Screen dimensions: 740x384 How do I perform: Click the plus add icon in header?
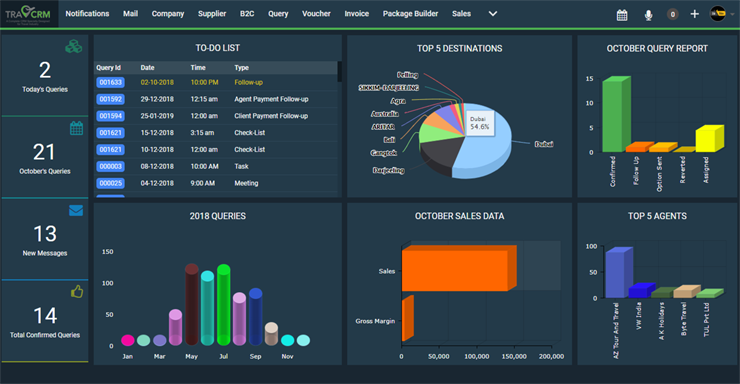(695, 14)
